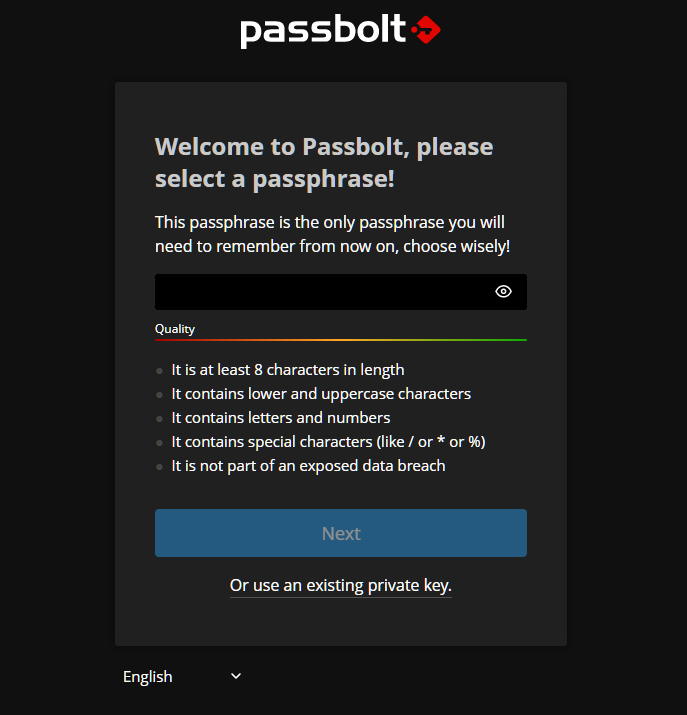Click the 'Welcome to Passbolt' heading
Screen dimensions: 687x715
click(324, 162)
